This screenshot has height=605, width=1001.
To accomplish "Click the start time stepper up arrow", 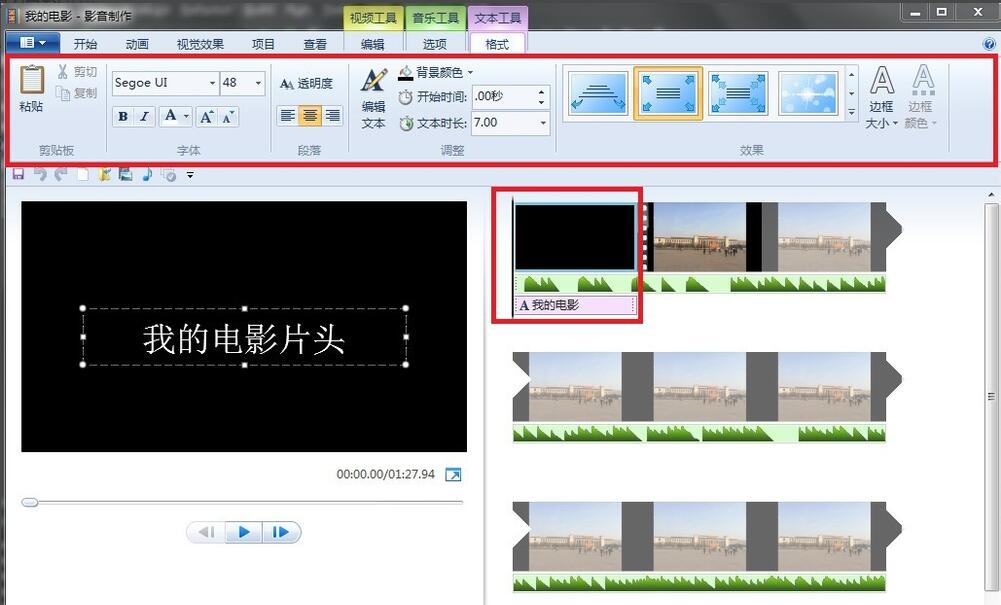I will 542,91.
